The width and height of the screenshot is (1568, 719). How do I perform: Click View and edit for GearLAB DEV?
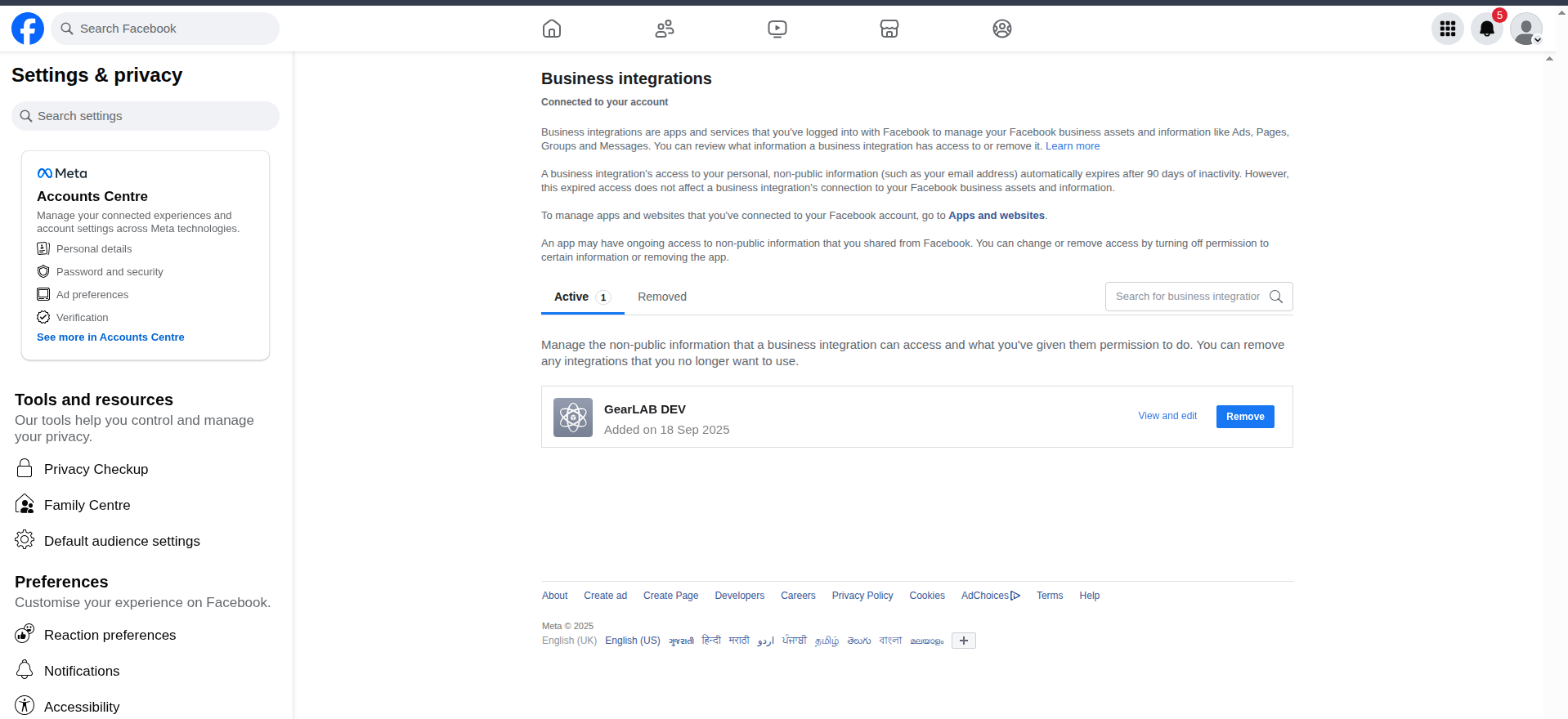pyautogui.click(x=1167, y=416)
